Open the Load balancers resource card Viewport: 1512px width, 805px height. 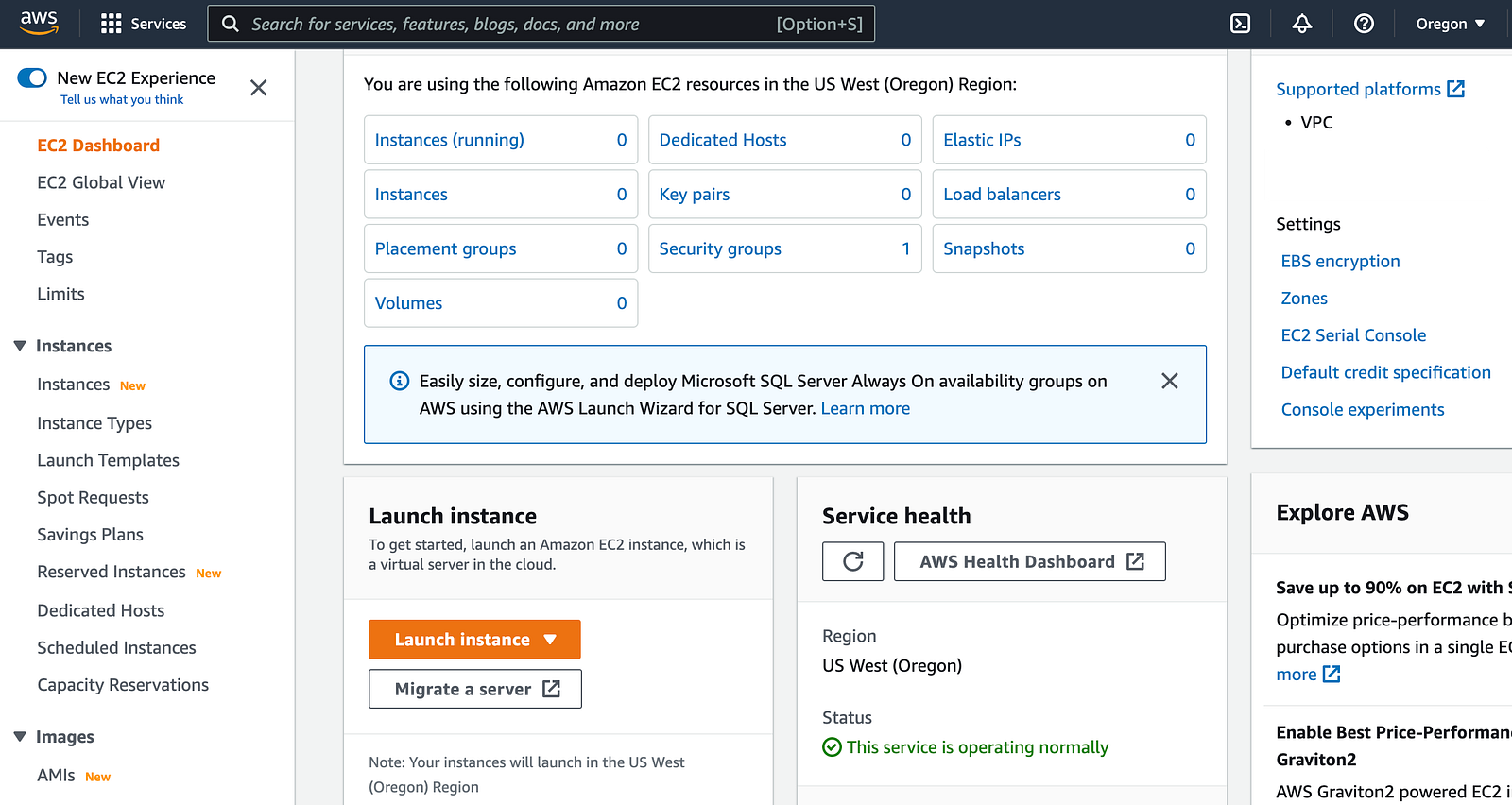pyautogui.click(x=1070, y=195)
